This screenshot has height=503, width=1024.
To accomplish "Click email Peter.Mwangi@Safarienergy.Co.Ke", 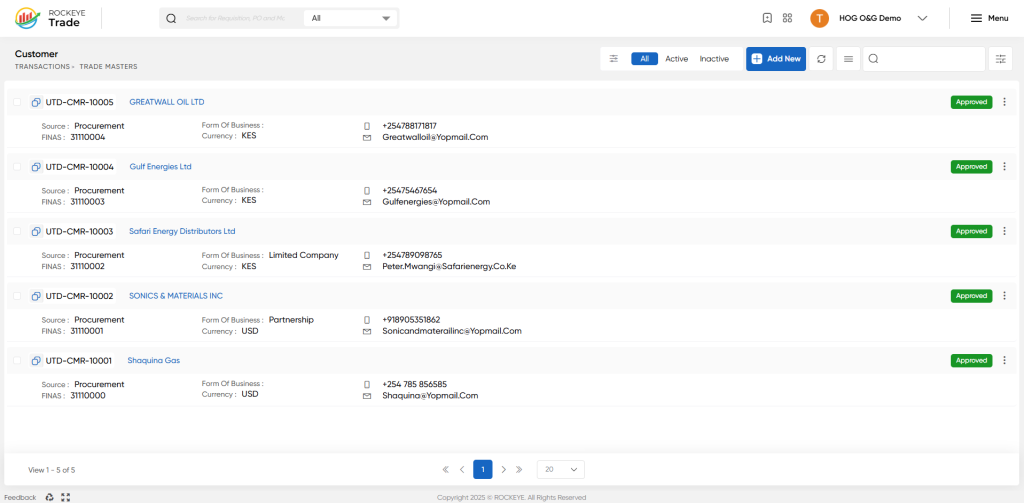I will click(449, 267).
